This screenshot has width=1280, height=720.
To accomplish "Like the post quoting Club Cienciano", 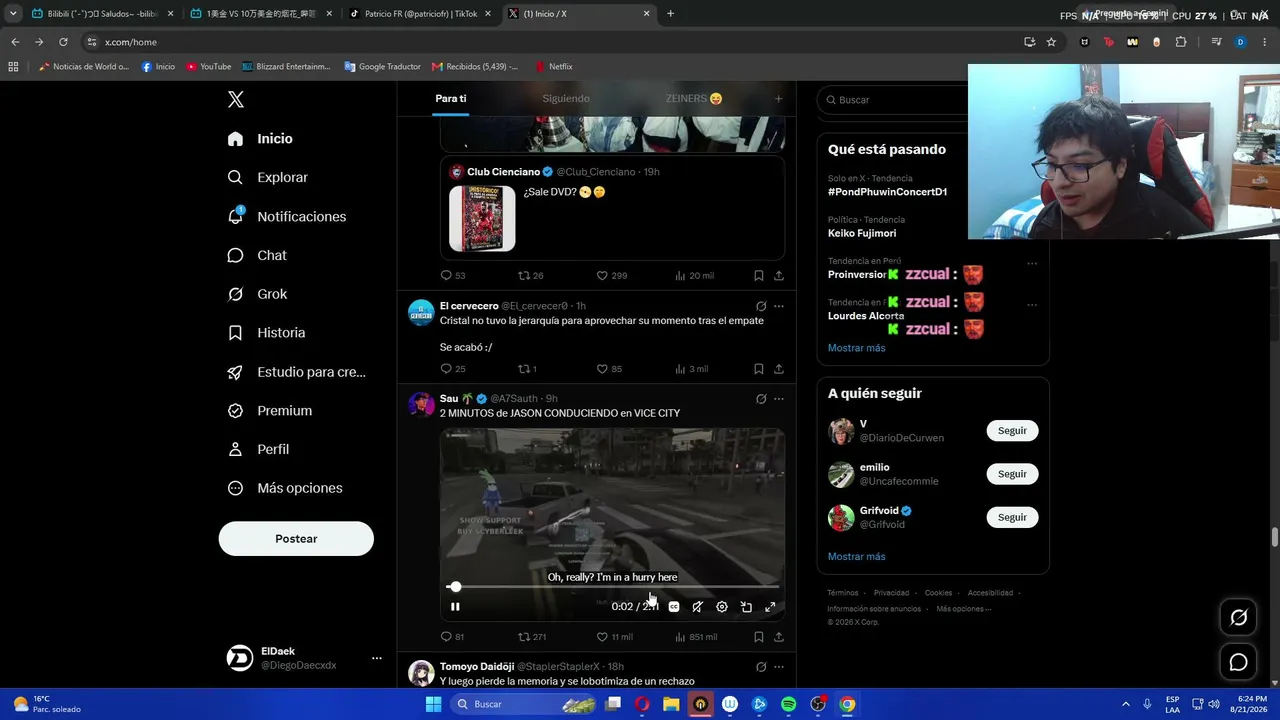I will (x=612, y=276).
